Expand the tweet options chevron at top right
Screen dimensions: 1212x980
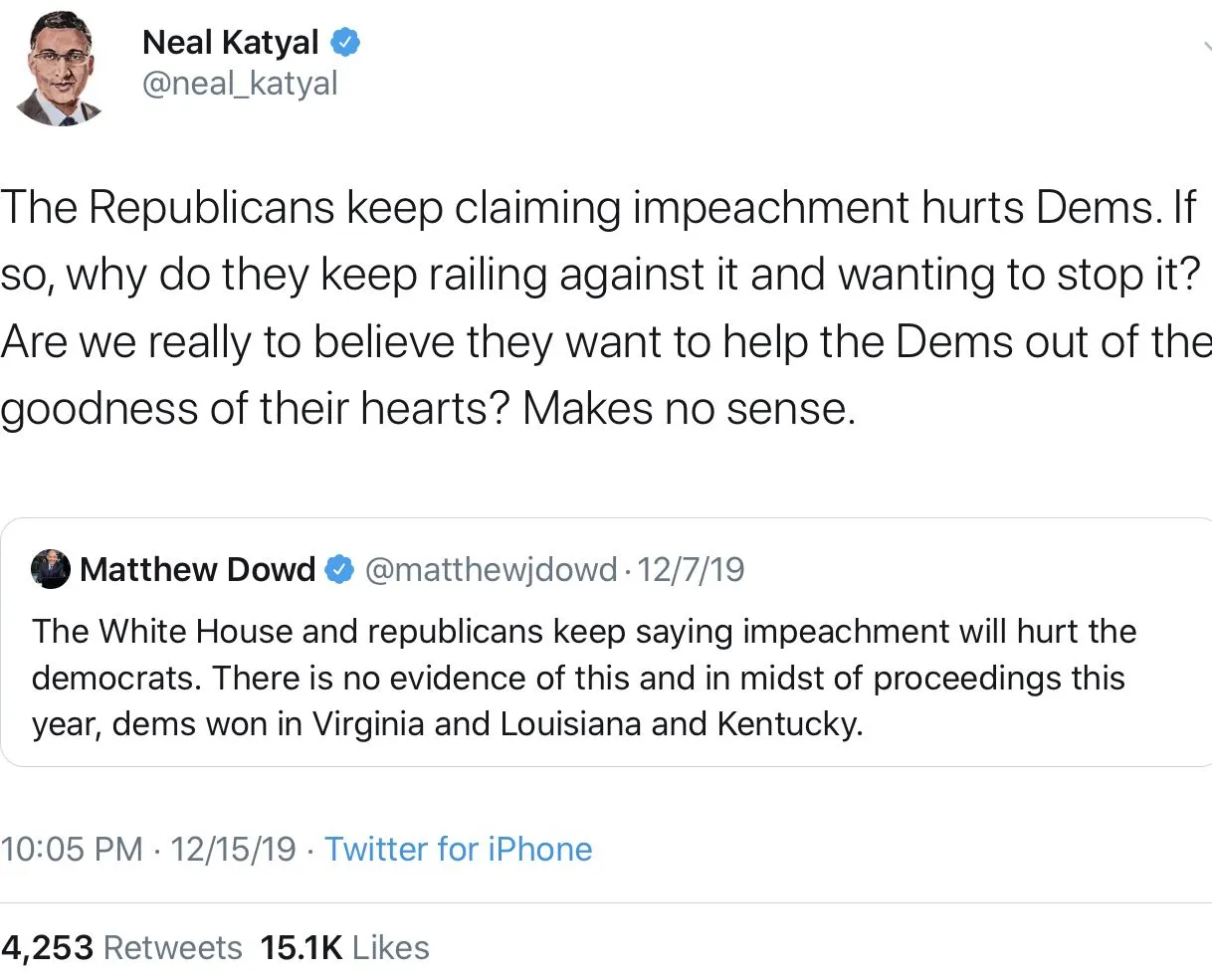[x=1205, y=46]
